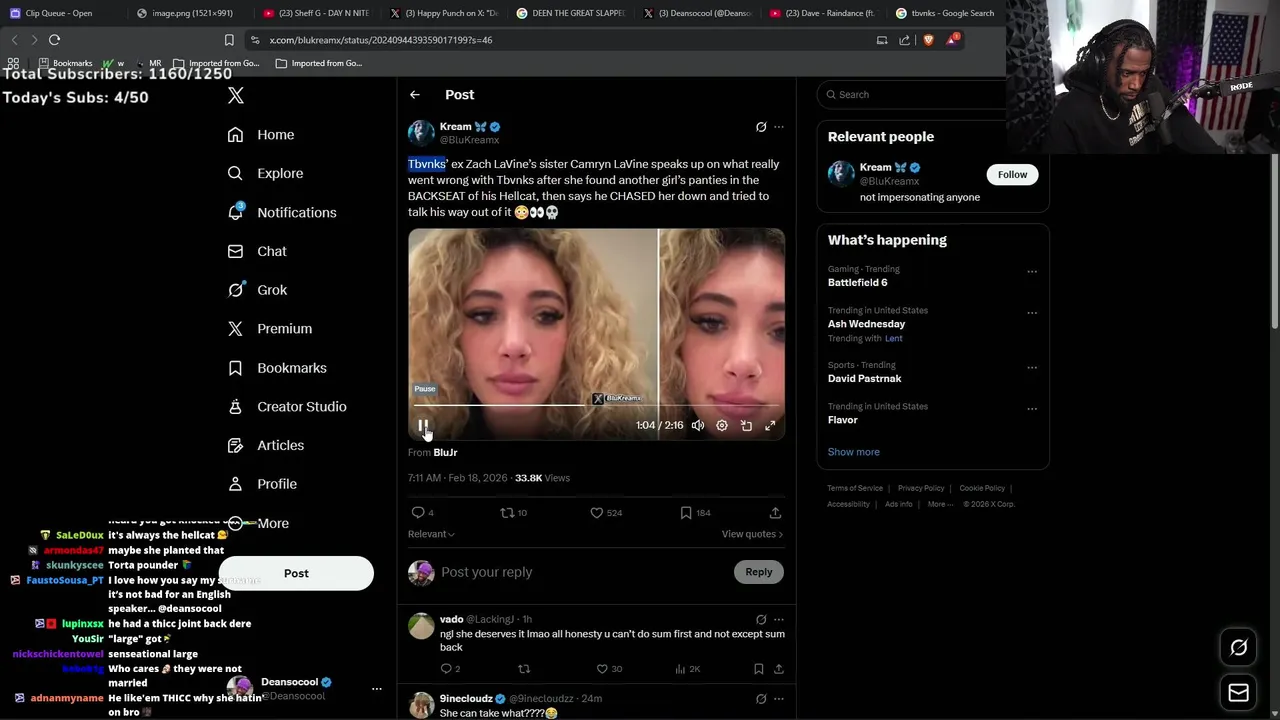The image size is (1280, 720).
Task: Open more options for David Pastrnak trend
Action: [1032, 367]
